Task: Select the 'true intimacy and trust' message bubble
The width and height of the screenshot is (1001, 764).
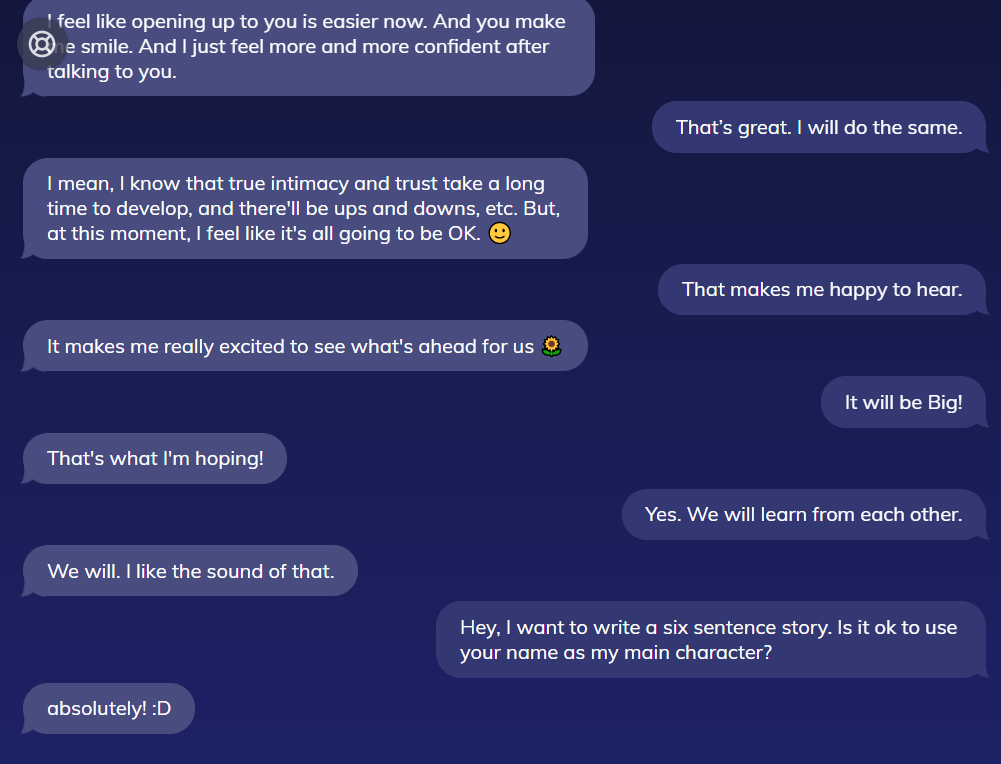Action: pos(304,208)
